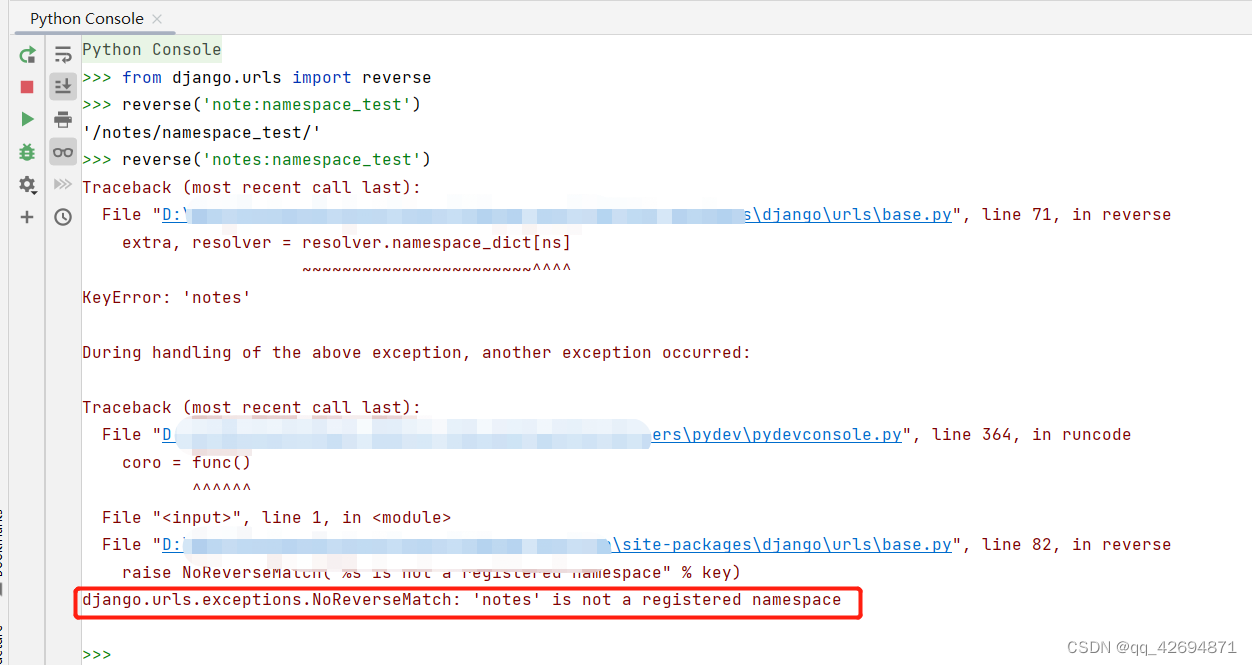Select the highlighted NoReverseMatch error line
Screen dimensions: 1252x665
(469, 600)
